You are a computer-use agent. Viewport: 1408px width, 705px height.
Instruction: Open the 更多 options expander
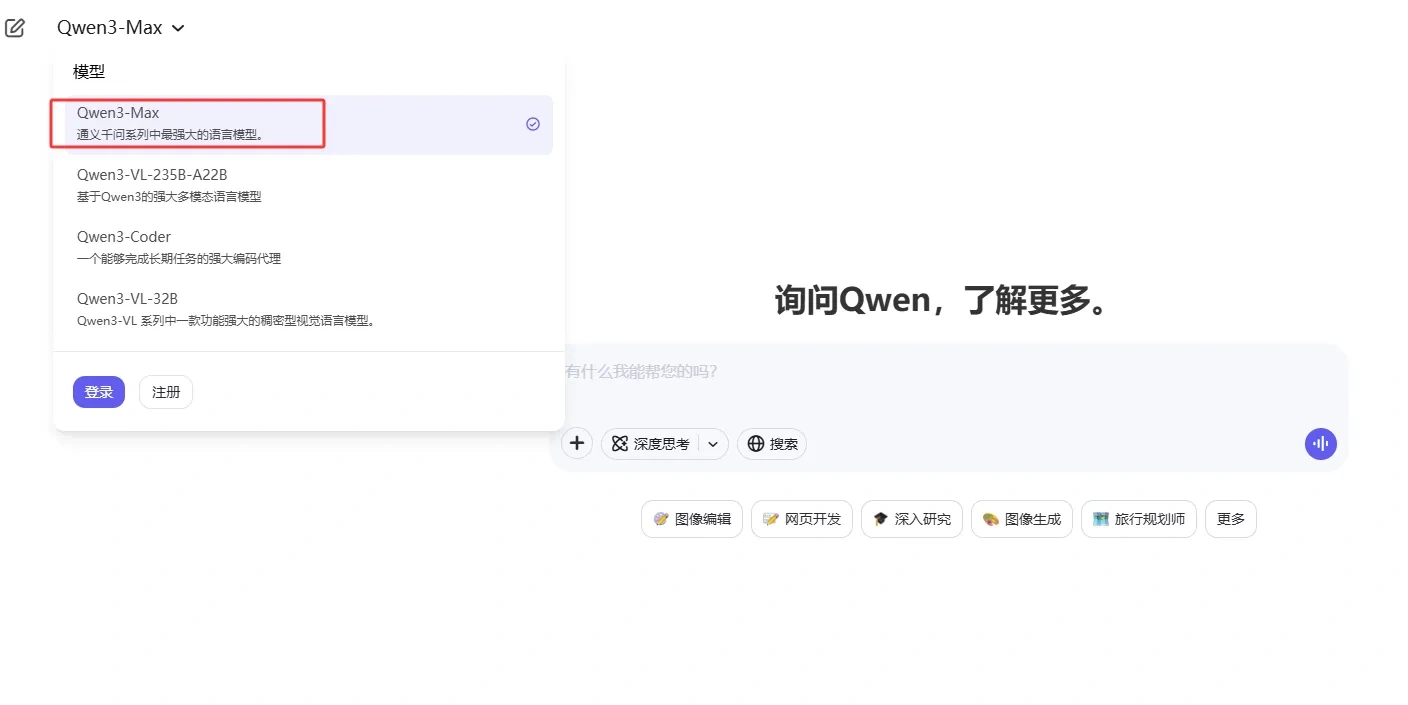[x=1230, y=518]
